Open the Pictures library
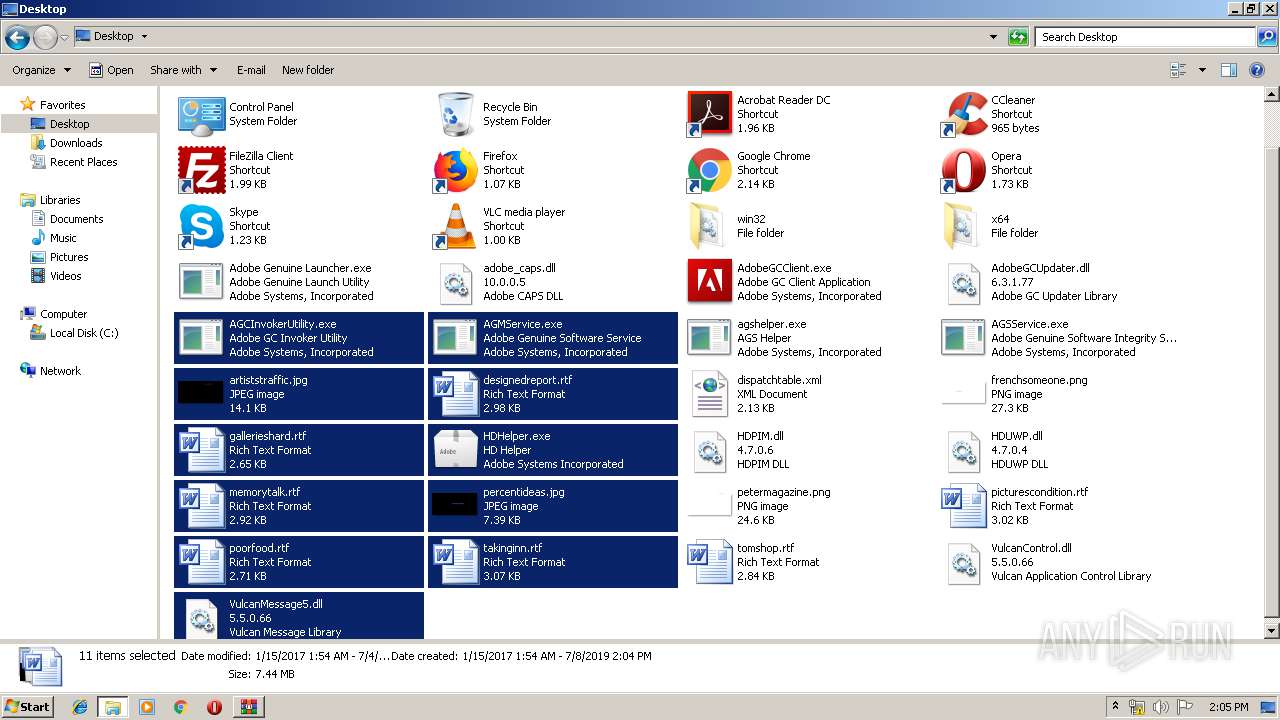 pyautogui.click(x=69, y=257)
